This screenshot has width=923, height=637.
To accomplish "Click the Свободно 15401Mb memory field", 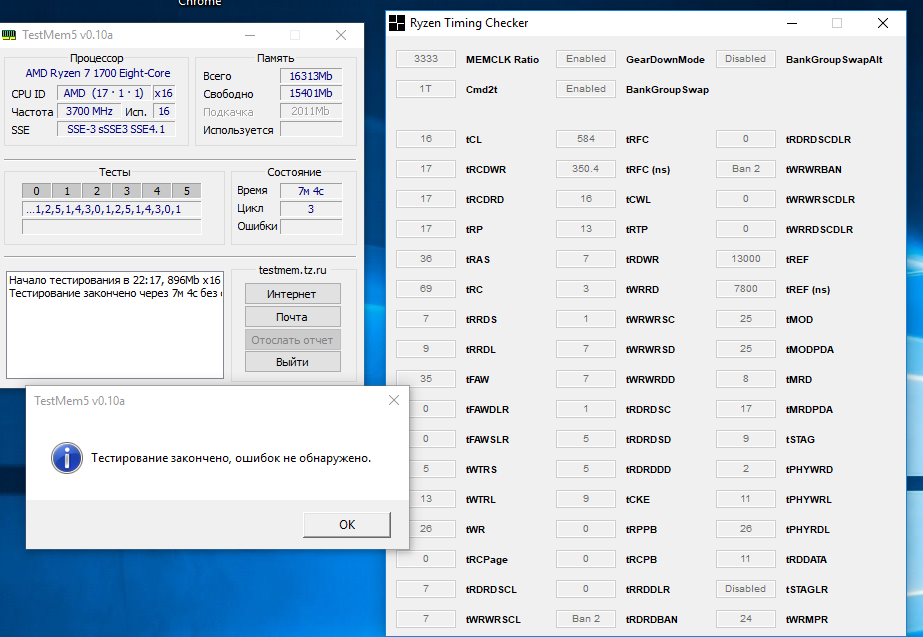I will (x=311, y=94).
